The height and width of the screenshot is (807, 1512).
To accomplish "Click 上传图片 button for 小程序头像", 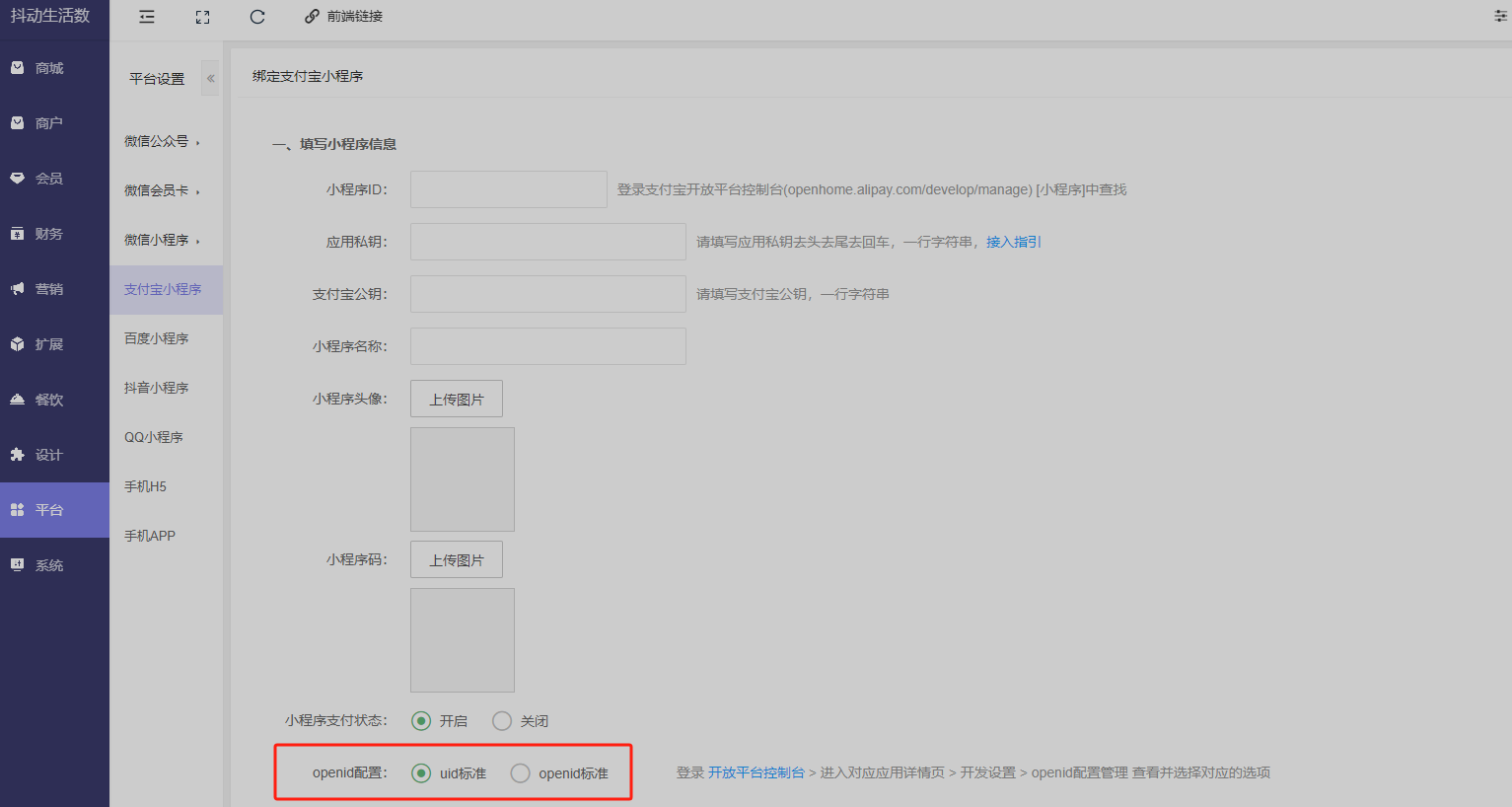I will (457, 399).
